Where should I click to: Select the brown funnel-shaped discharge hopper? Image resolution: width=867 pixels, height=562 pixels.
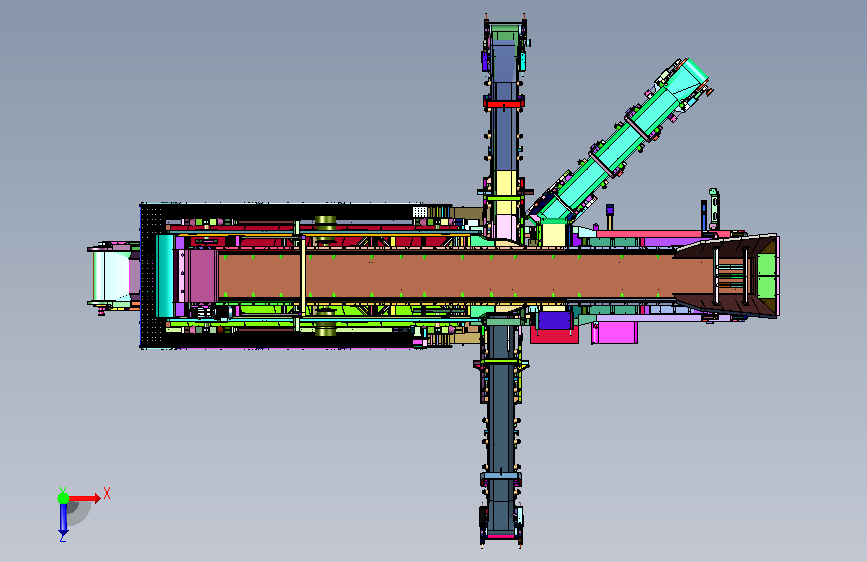[x=727, y=275]
